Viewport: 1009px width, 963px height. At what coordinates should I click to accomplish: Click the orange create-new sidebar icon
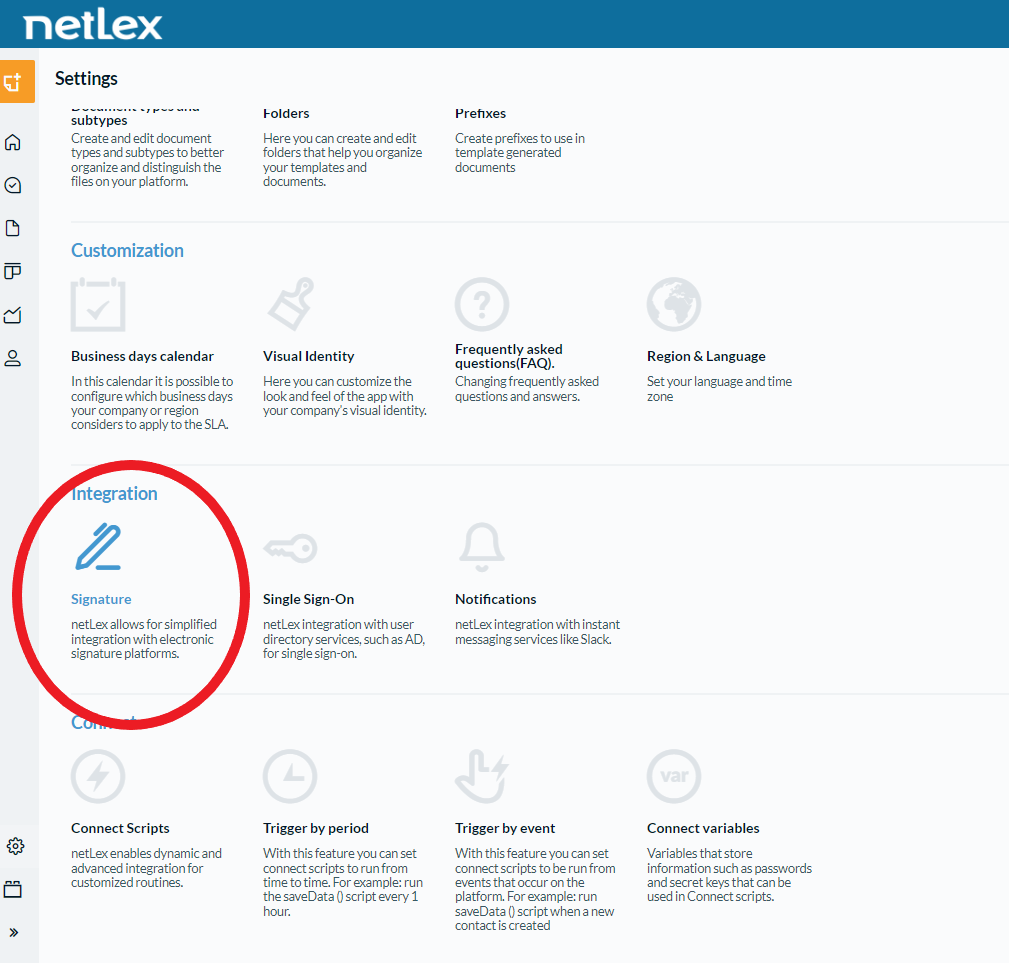pyautogui.click(x=17, y=82)
